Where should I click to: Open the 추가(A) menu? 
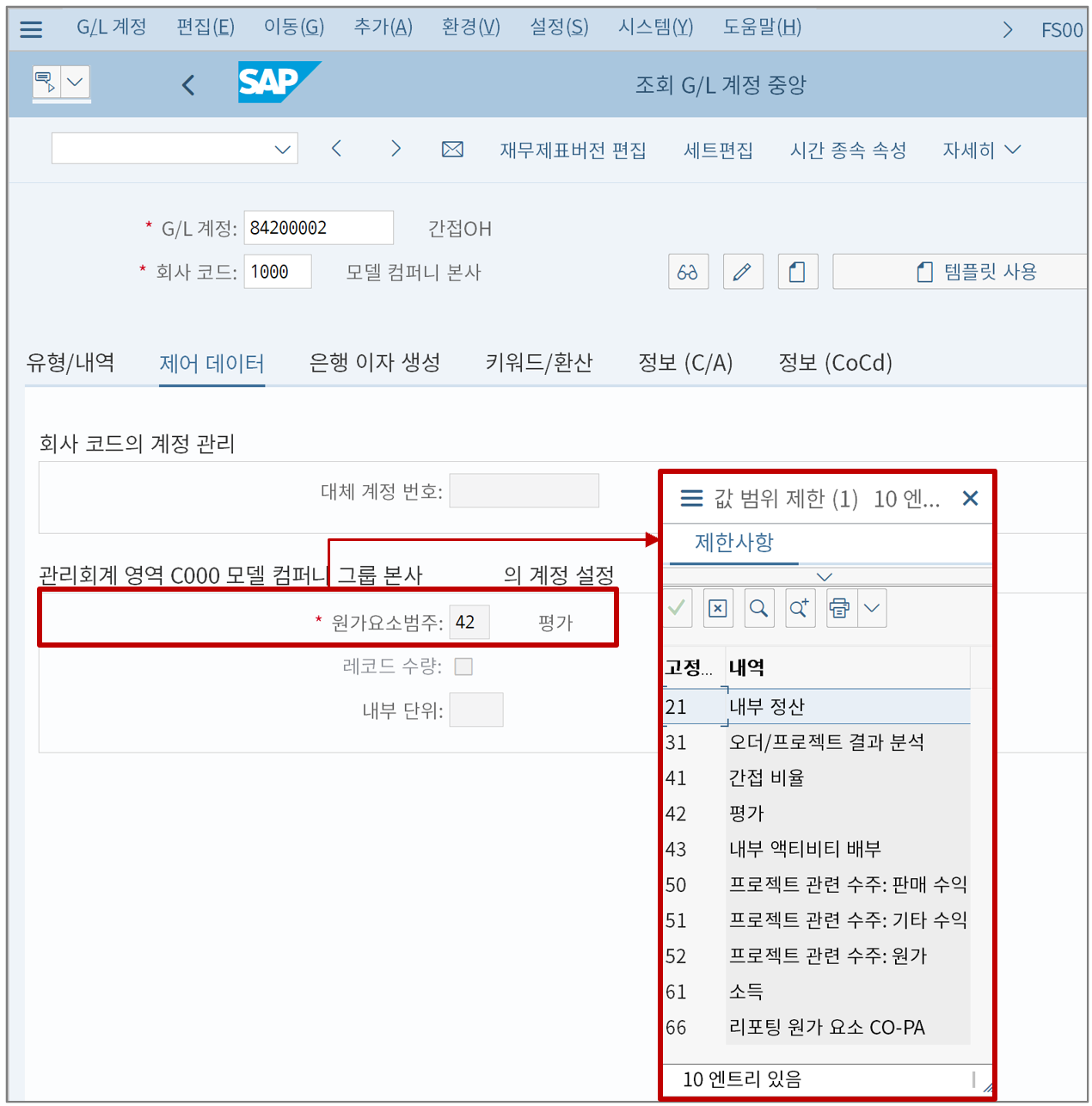(x=383, y=28)
